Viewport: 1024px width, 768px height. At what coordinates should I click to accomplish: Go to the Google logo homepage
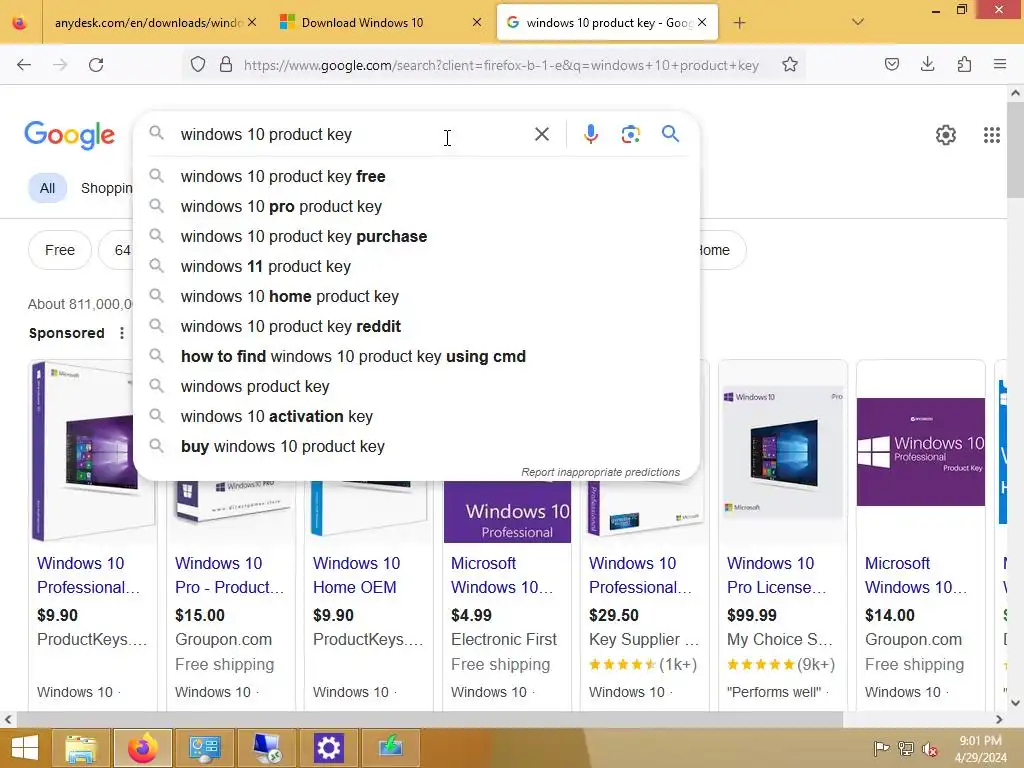pos(69,135)
